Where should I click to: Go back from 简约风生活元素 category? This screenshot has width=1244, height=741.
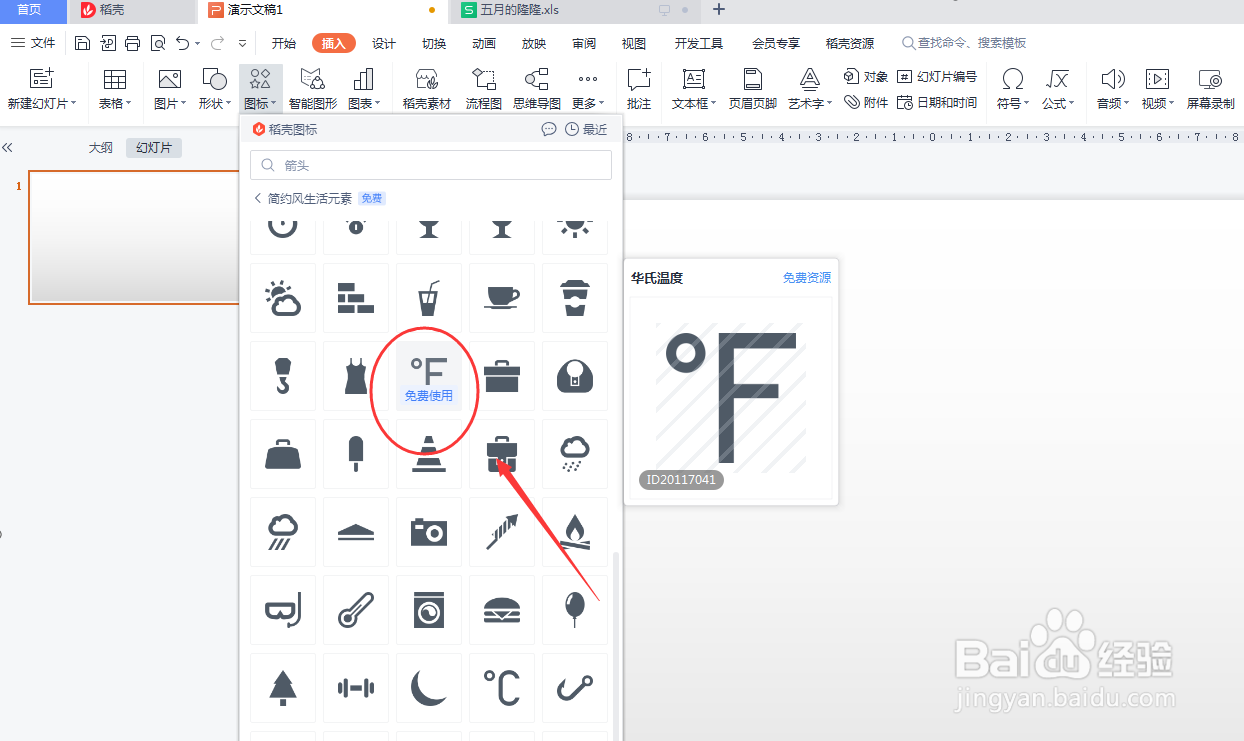pos(257,199)
